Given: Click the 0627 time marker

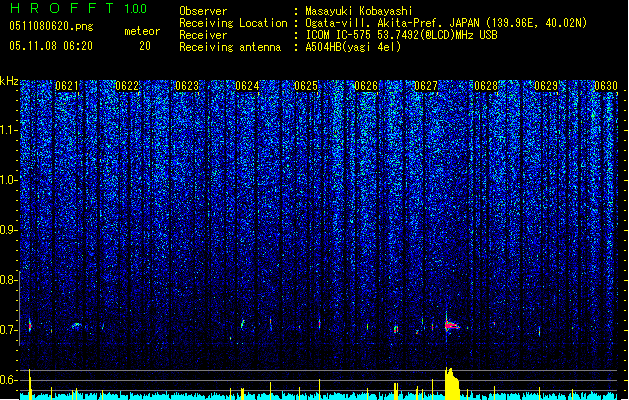Looking at the screenshot, I should (x=426, y=86).
